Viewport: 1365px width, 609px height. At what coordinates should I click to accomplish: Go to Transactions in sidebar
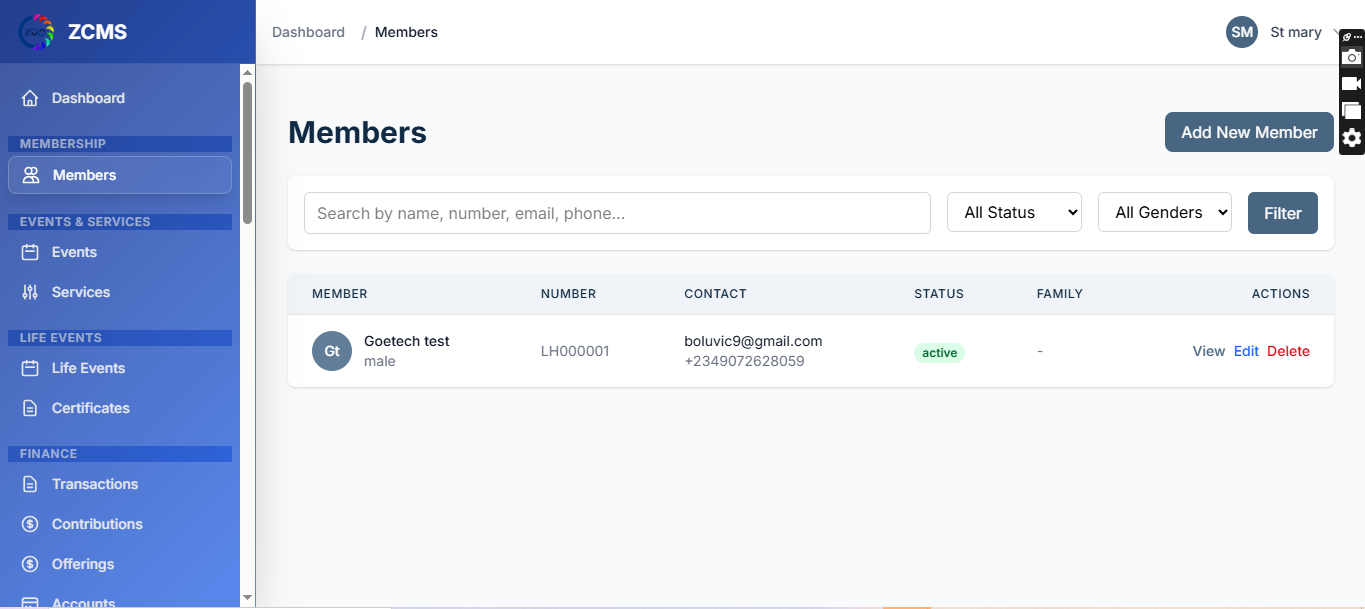[95, 484]
